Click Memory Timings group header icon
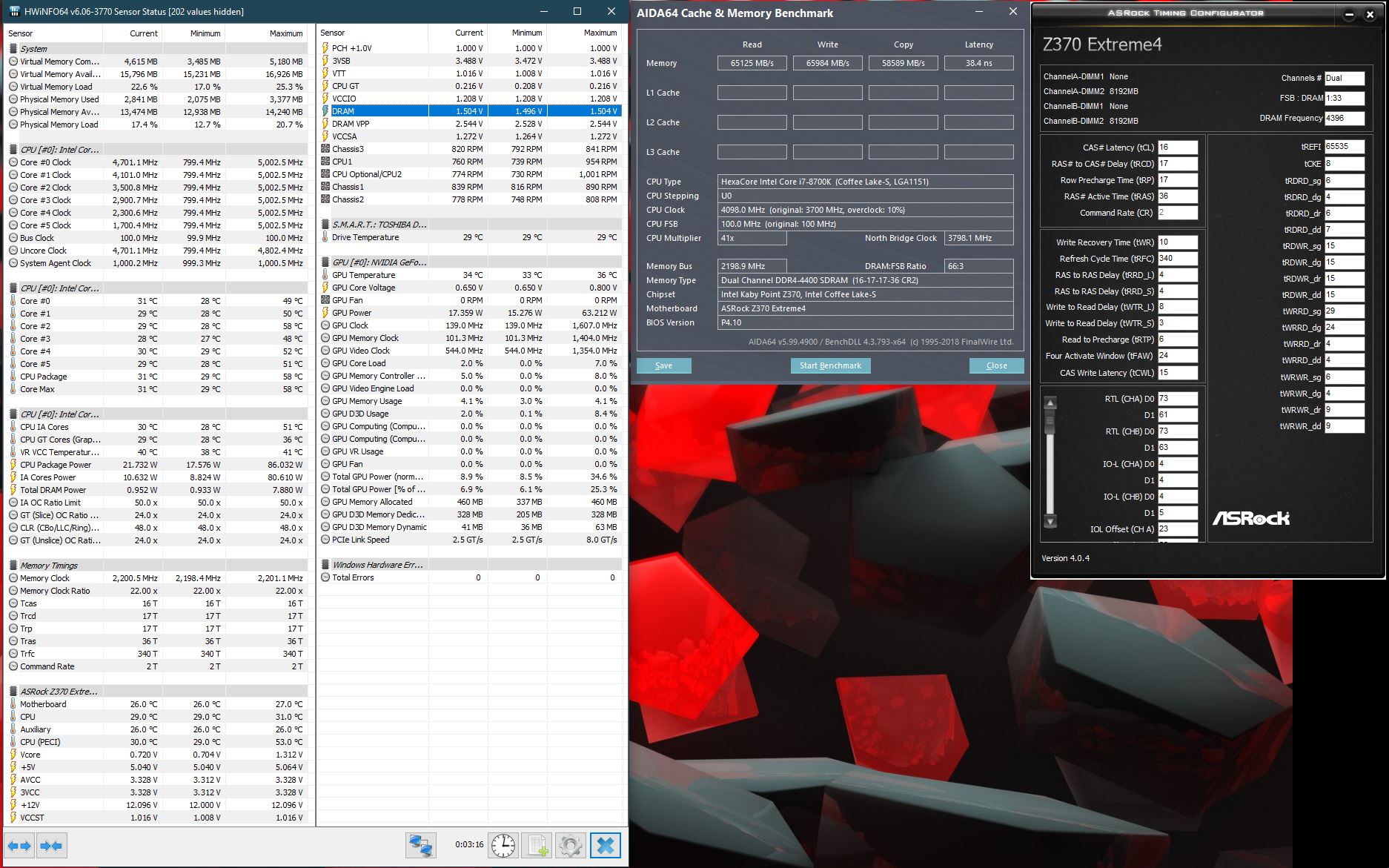 click(13, 565)
